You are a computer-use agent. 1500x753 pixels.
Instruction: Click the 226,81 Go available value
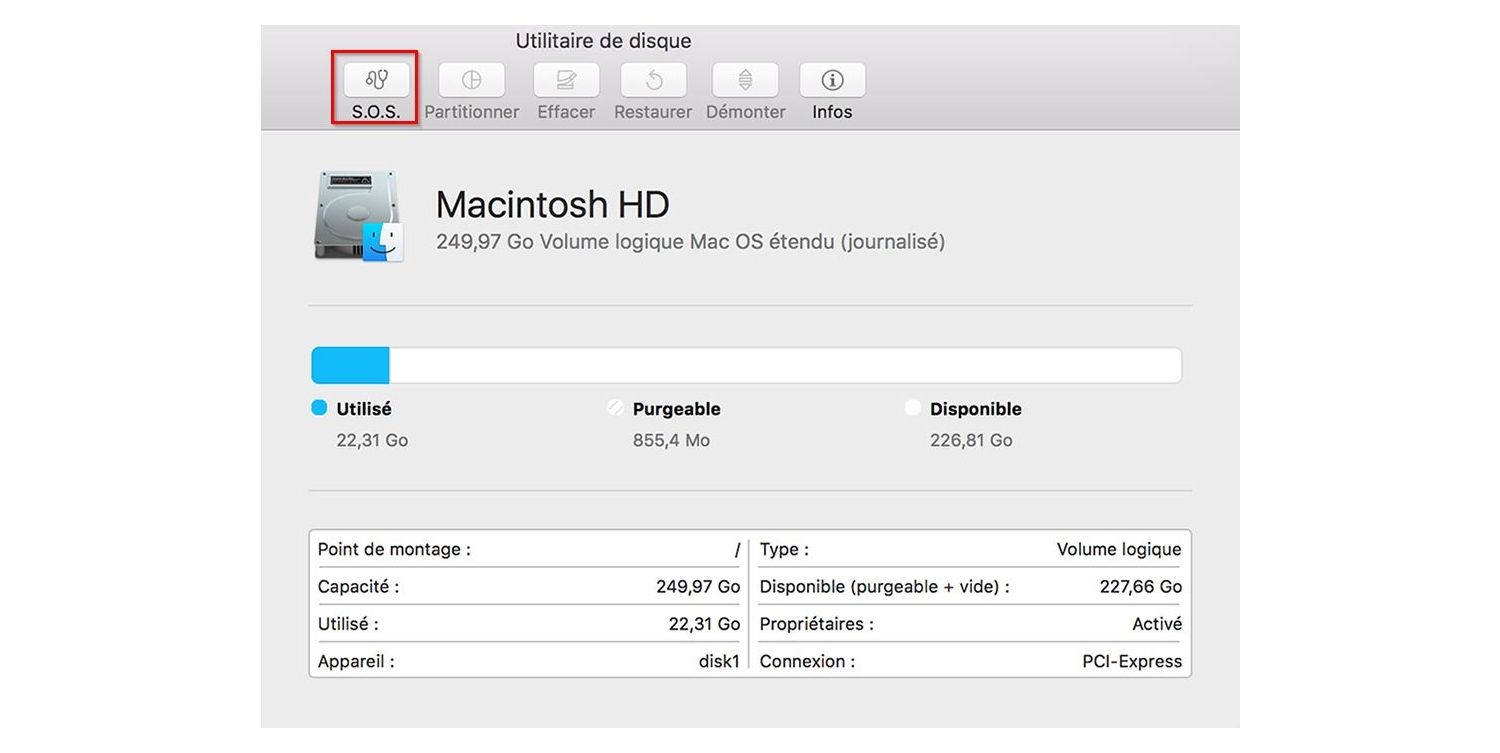[x=971, y=440]
